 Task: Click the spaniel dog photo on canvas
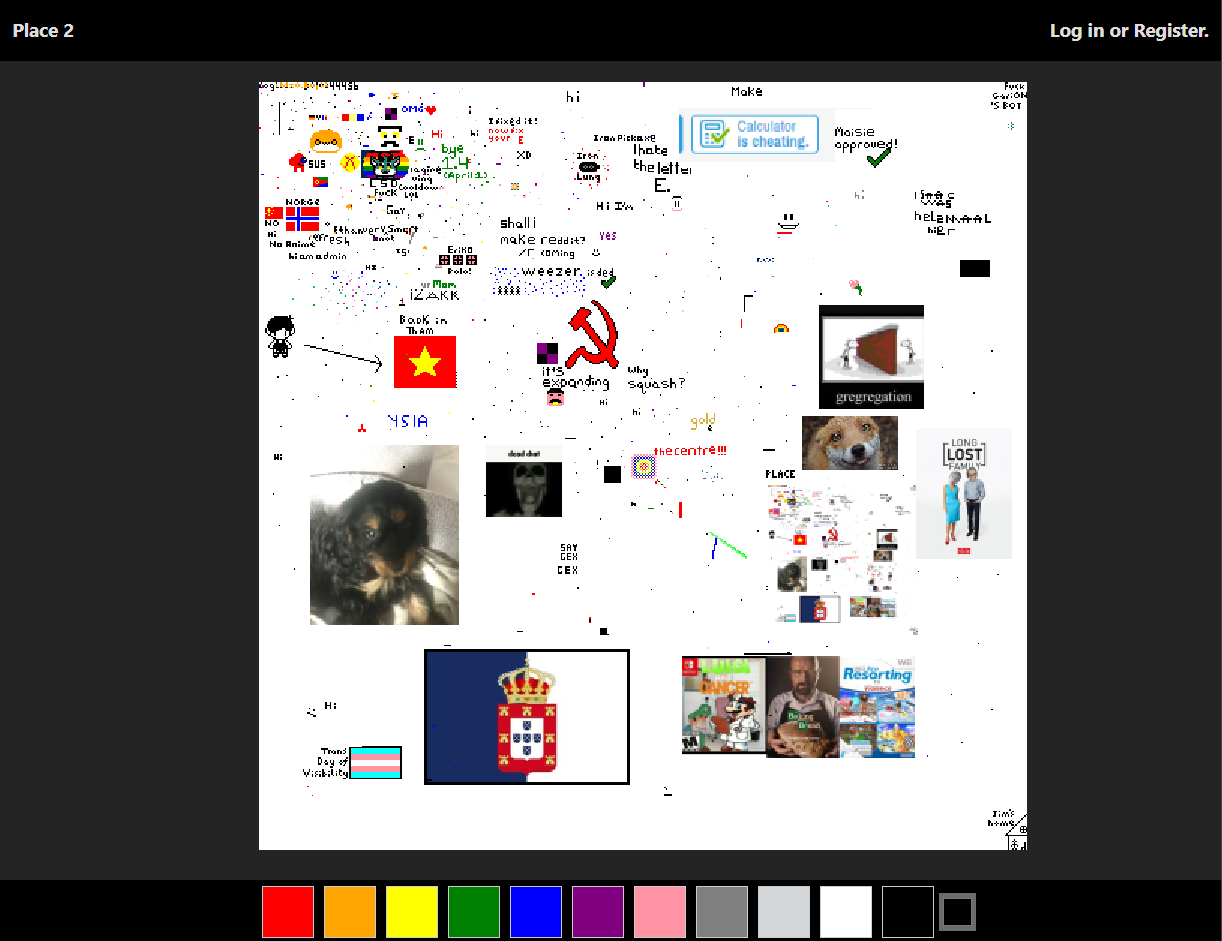384,533
